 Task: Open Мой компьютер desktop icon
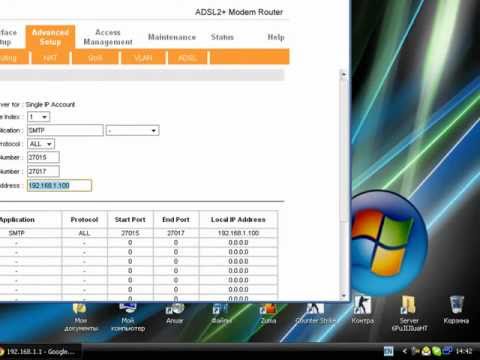pyautogui.click(x=128, y=317)
